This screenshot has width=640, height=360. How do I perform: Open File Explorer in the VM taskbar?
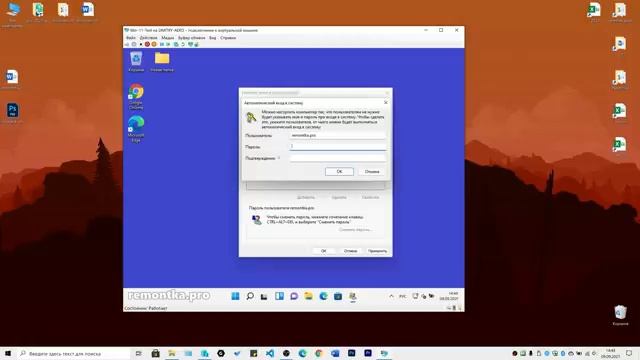309,296
